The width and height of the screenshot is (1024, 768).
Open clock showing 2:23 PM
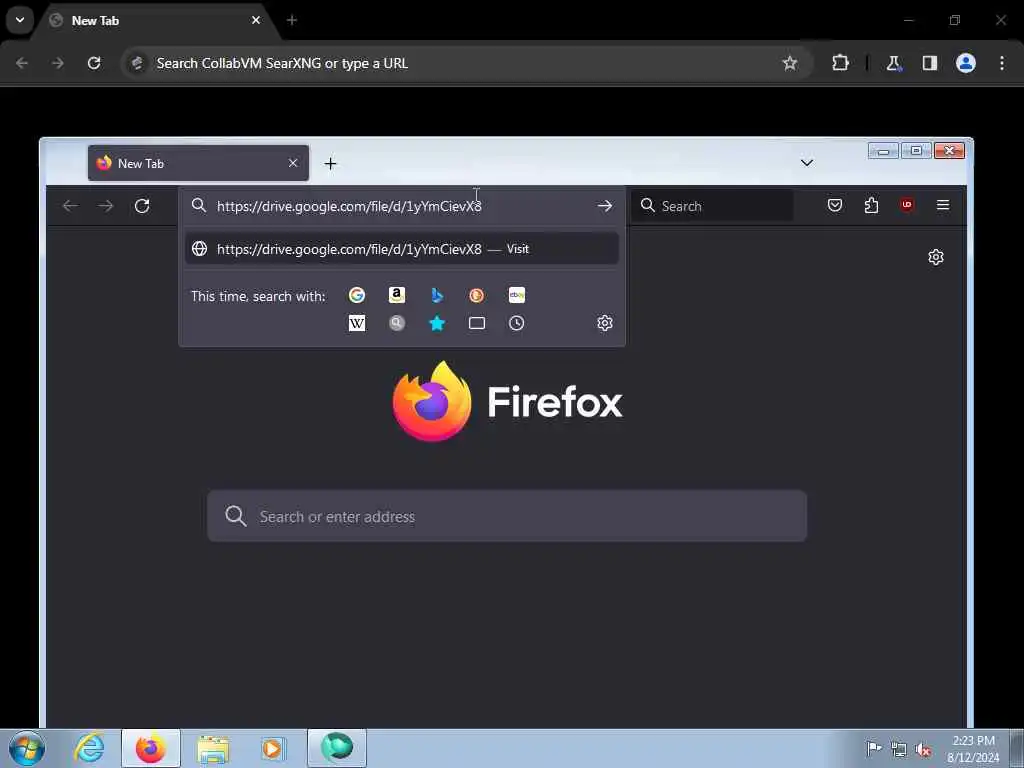click(x=973, y=749)
